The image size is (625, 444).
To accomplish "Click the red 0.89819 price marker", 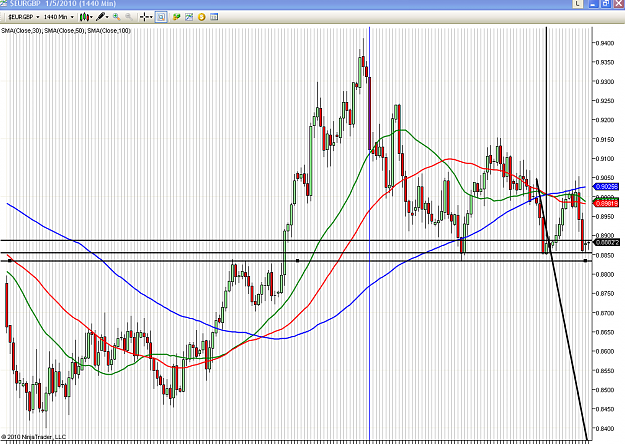I will pos(606,204).
